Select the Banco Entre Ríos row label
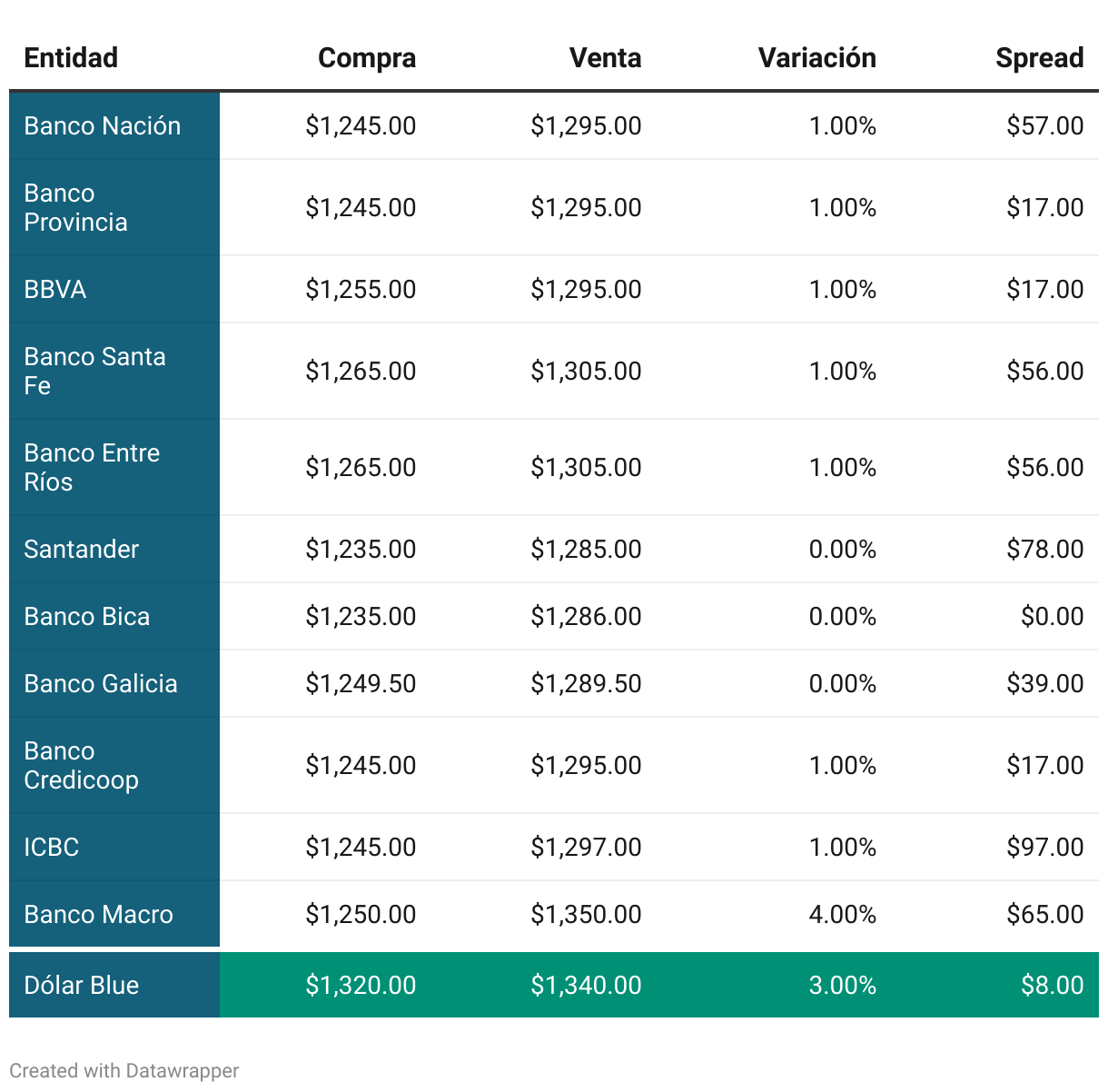 [x=92, y=468]
